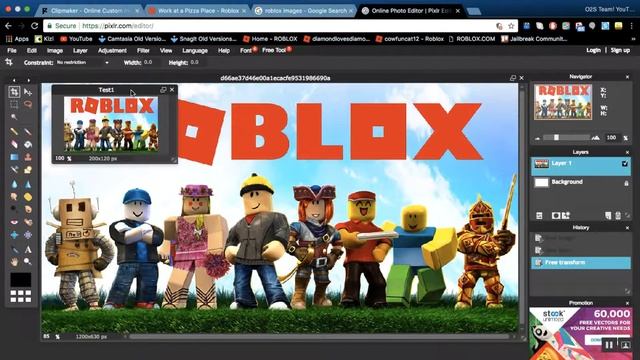Click the Navigator zoom slider handle
This screenshot has height=360, width=640.
click(556, 138)
